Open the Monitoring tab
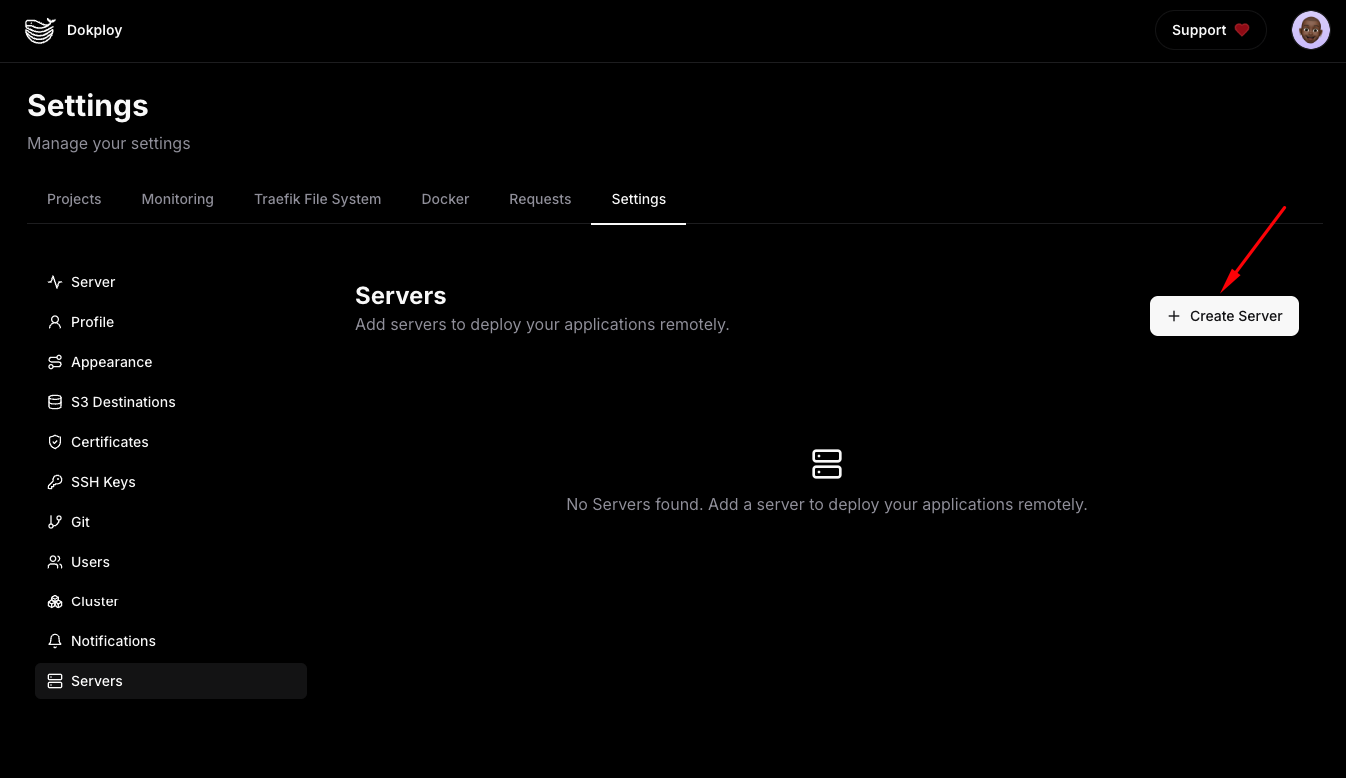The height and width of the screenshot is (778, 1346). tap(177, 199)
